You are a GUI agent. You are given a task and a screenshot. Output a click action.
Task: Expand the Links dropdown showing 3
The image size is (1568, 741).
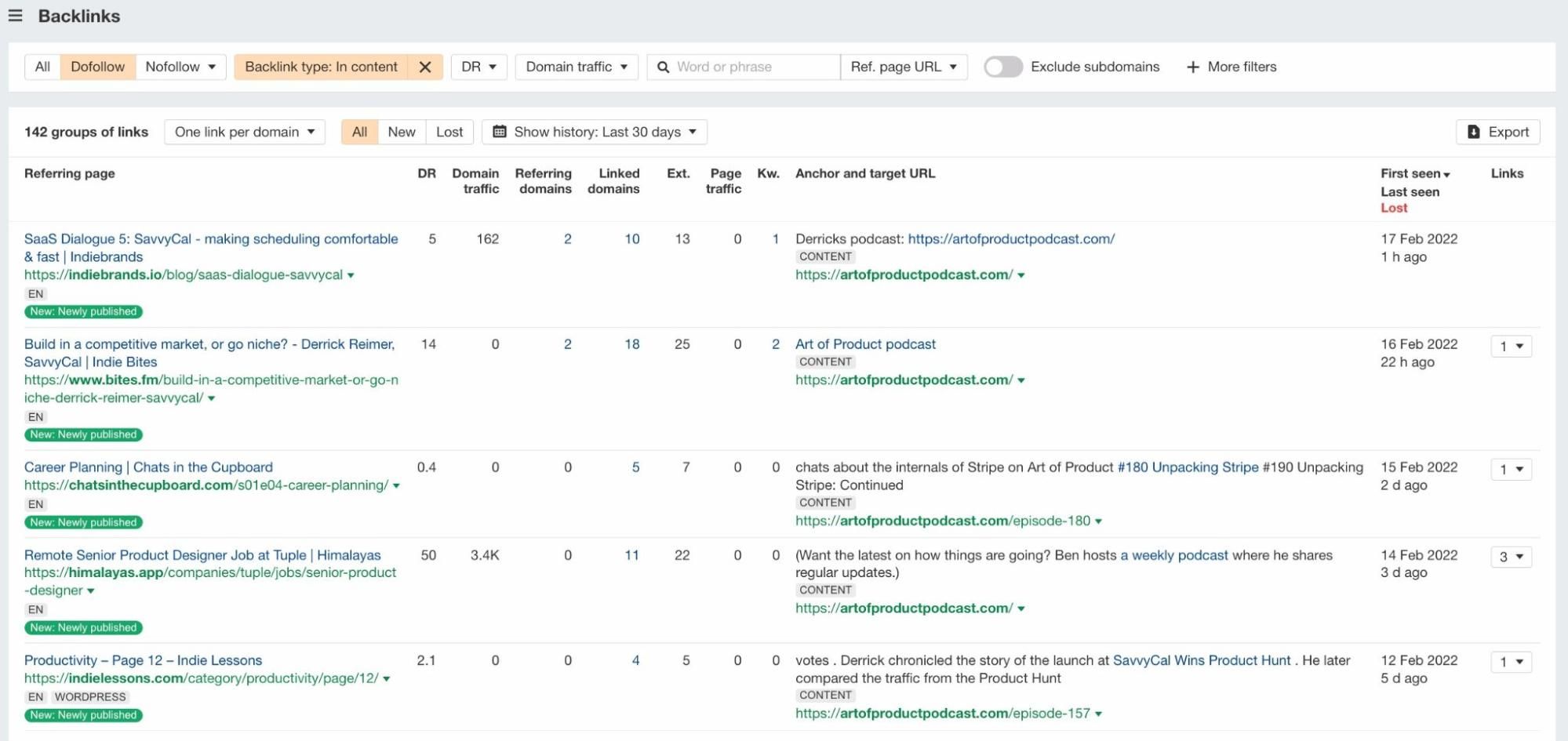click(1511, 557)
